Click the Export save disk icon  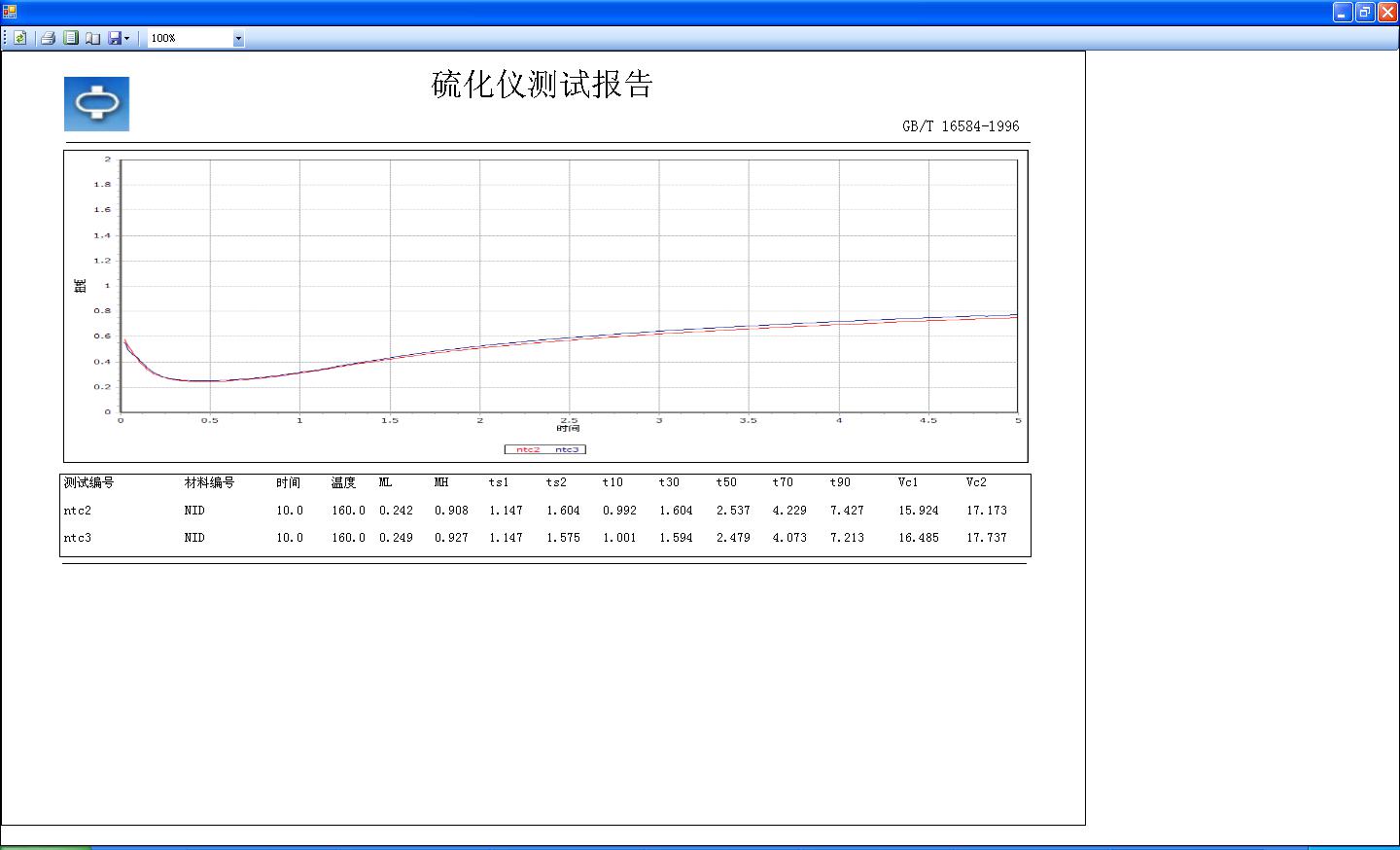(x=115, y=38)
